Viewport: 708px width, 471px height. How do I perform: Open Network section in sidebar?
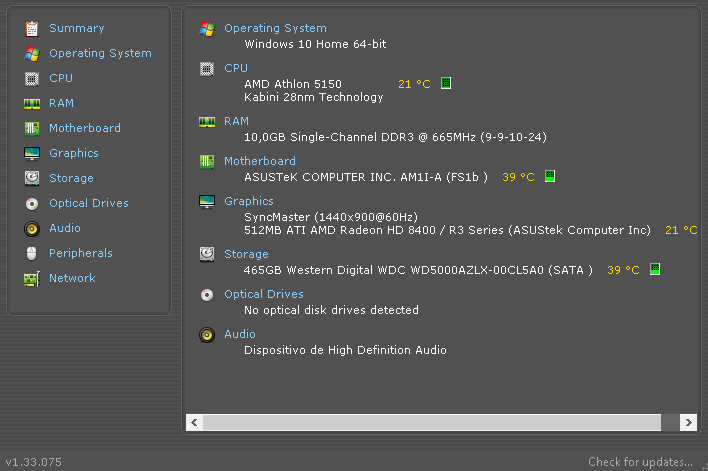(x=72, y=278)
